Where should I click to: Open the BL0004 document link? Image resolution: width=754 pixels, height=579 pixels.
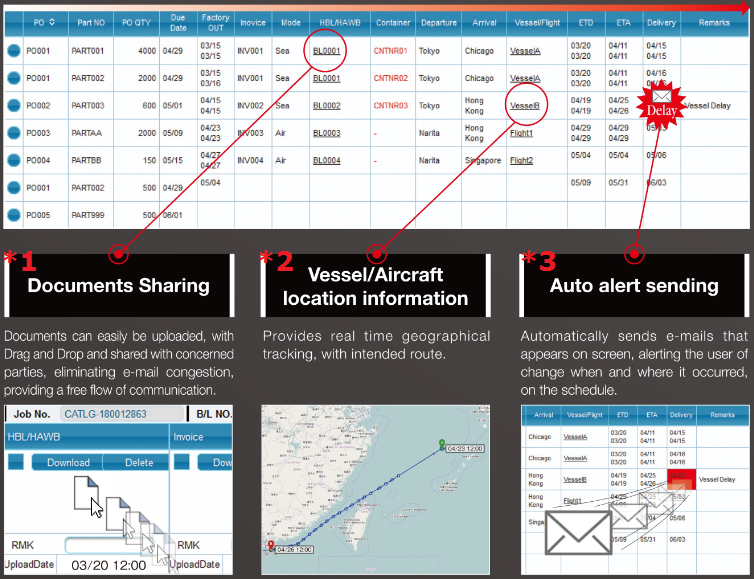point(326,161)
